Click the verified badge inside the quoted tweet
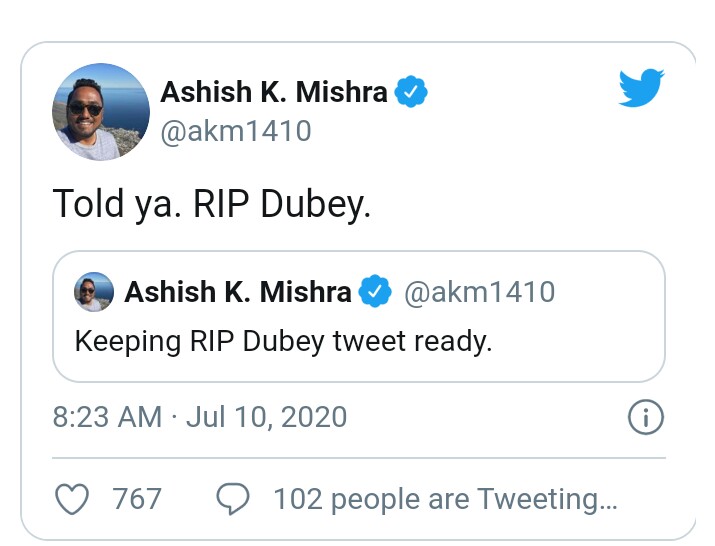Viewport: 715px width, 546px height. (375, 292)
